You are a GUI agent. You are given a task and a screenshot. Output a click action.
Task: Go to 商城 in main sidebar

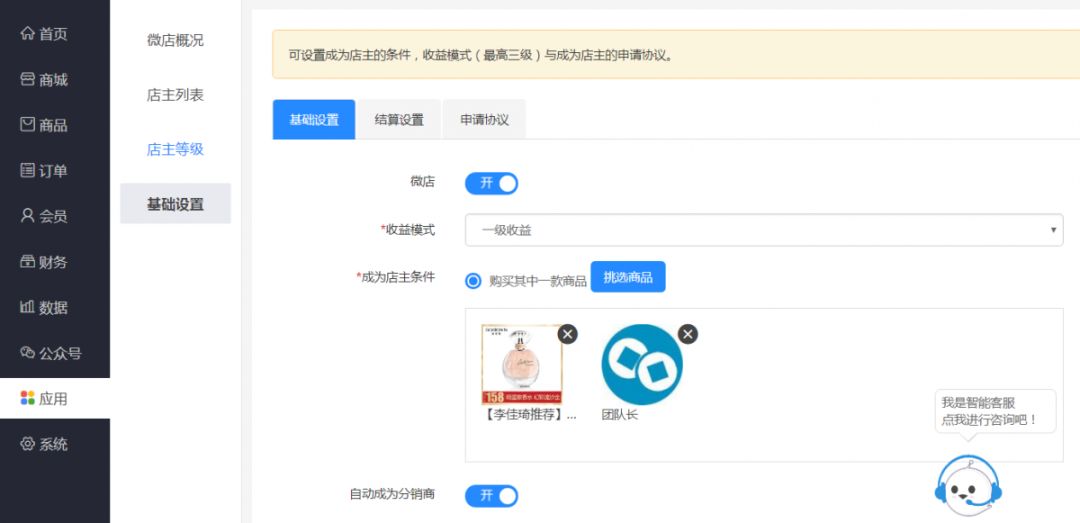point(54,79)
